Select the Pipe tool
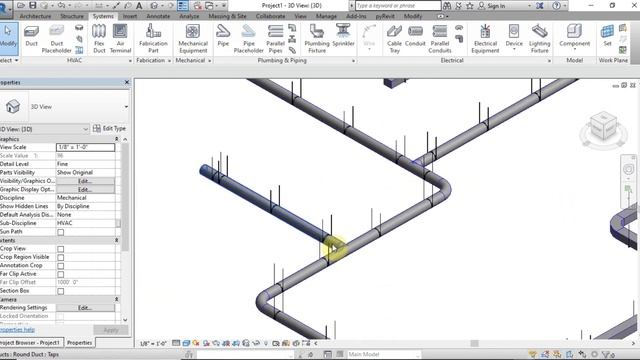The image size is (640, 360). click(223, 36)
